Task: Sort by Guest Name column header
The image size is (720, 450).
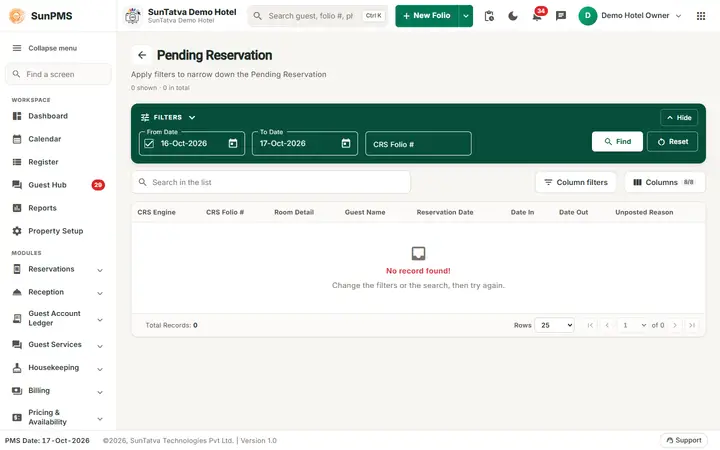Action: 365,212
